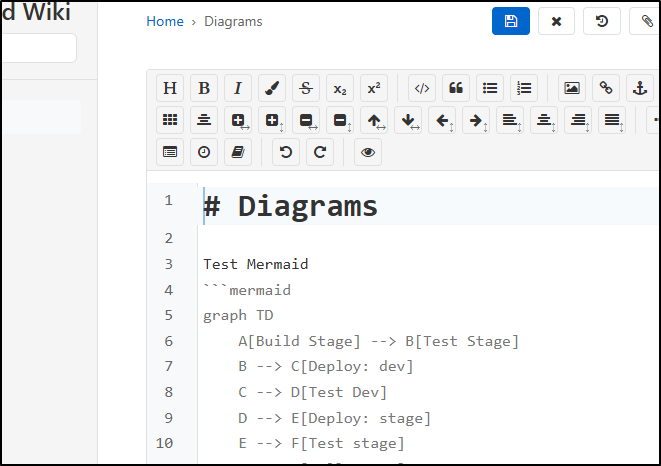Save the page with the blue floppy icon
The height and width of the screenshot is (466, 661).
(x=511, y=21)
